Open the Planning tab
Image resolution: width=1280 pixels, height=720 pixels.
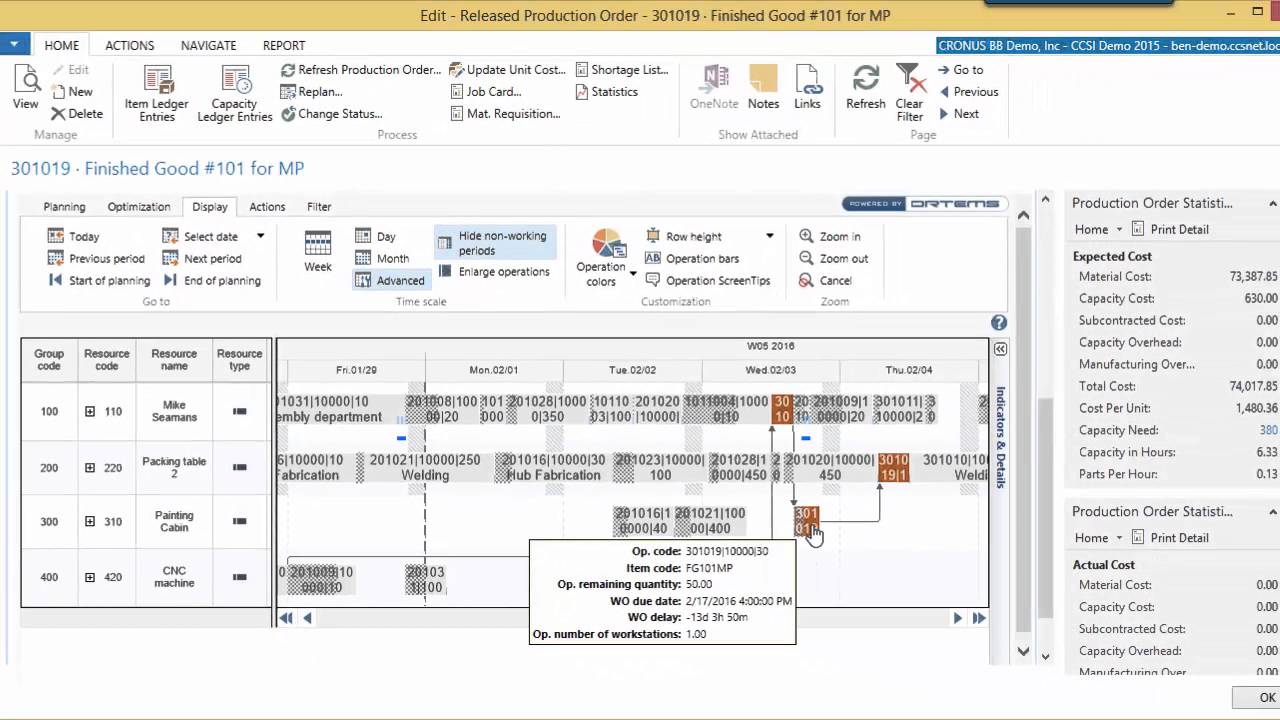point(64,207)
